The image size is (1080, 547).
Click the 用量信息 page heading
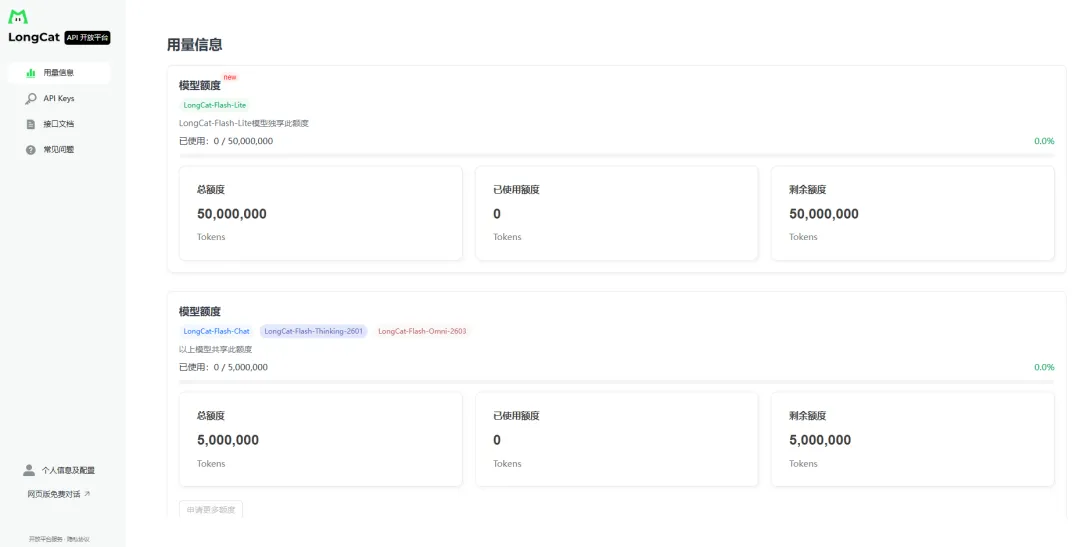(x=194, y=45)
